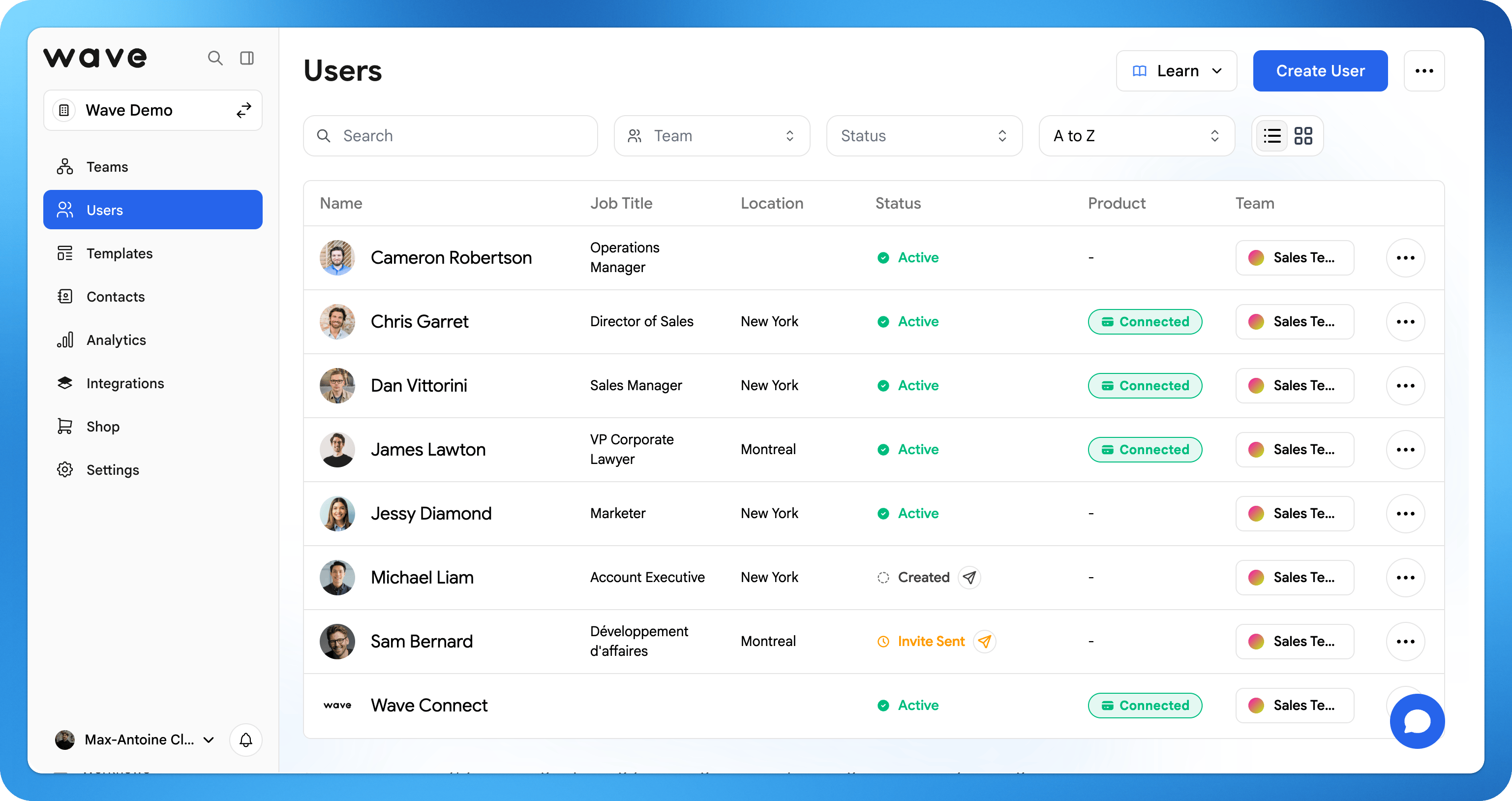Open Integrations page
Screen dimensions: 1512x801
(x=152, y=383)
